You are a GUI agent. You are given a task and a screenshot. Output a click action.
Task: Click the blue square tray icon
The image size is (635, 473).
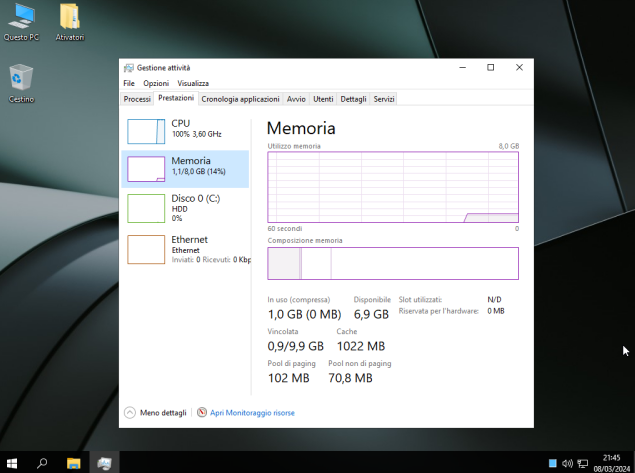(552, 463)
